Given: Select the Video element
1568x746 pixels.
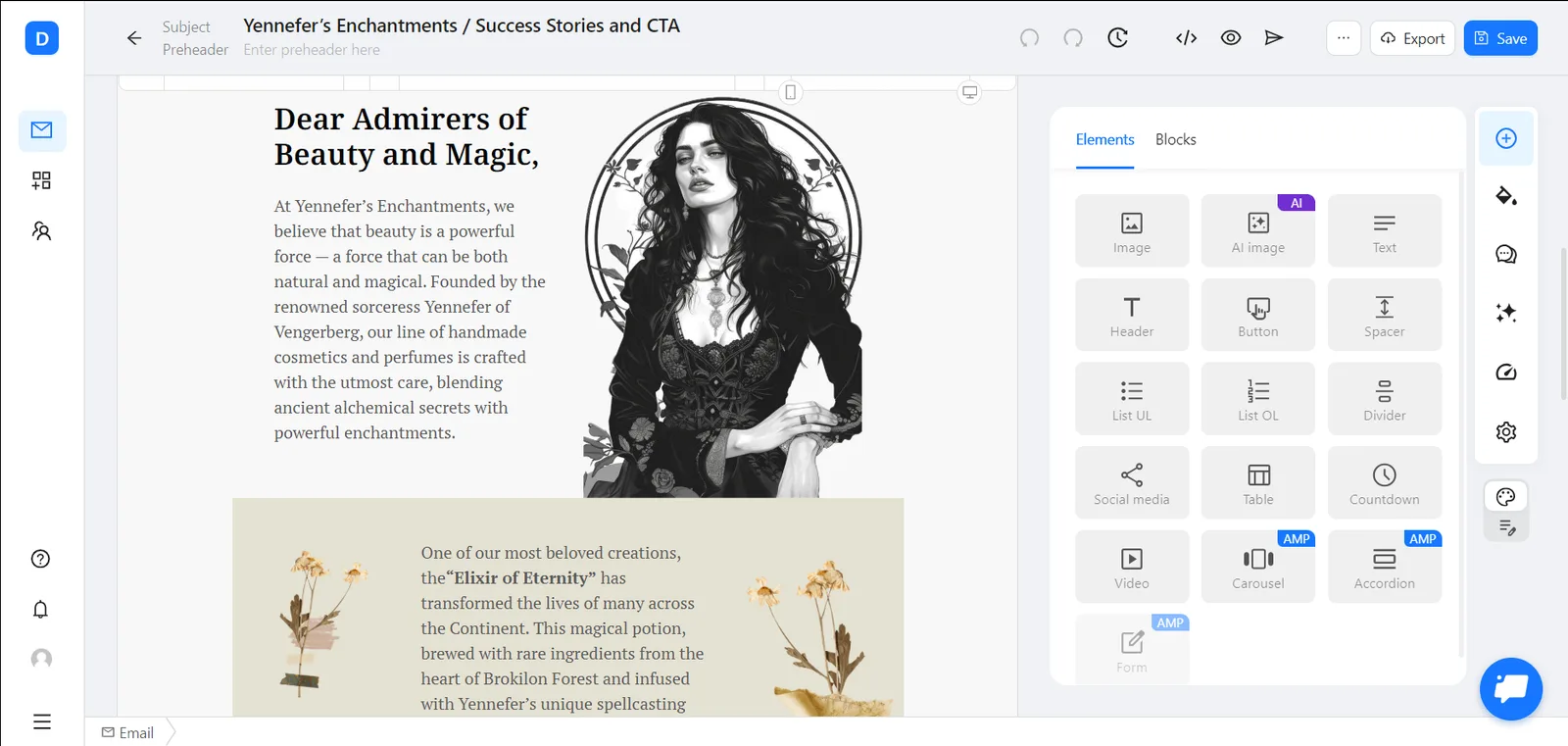Looking at the screenshot, I should pos(1132,567).
